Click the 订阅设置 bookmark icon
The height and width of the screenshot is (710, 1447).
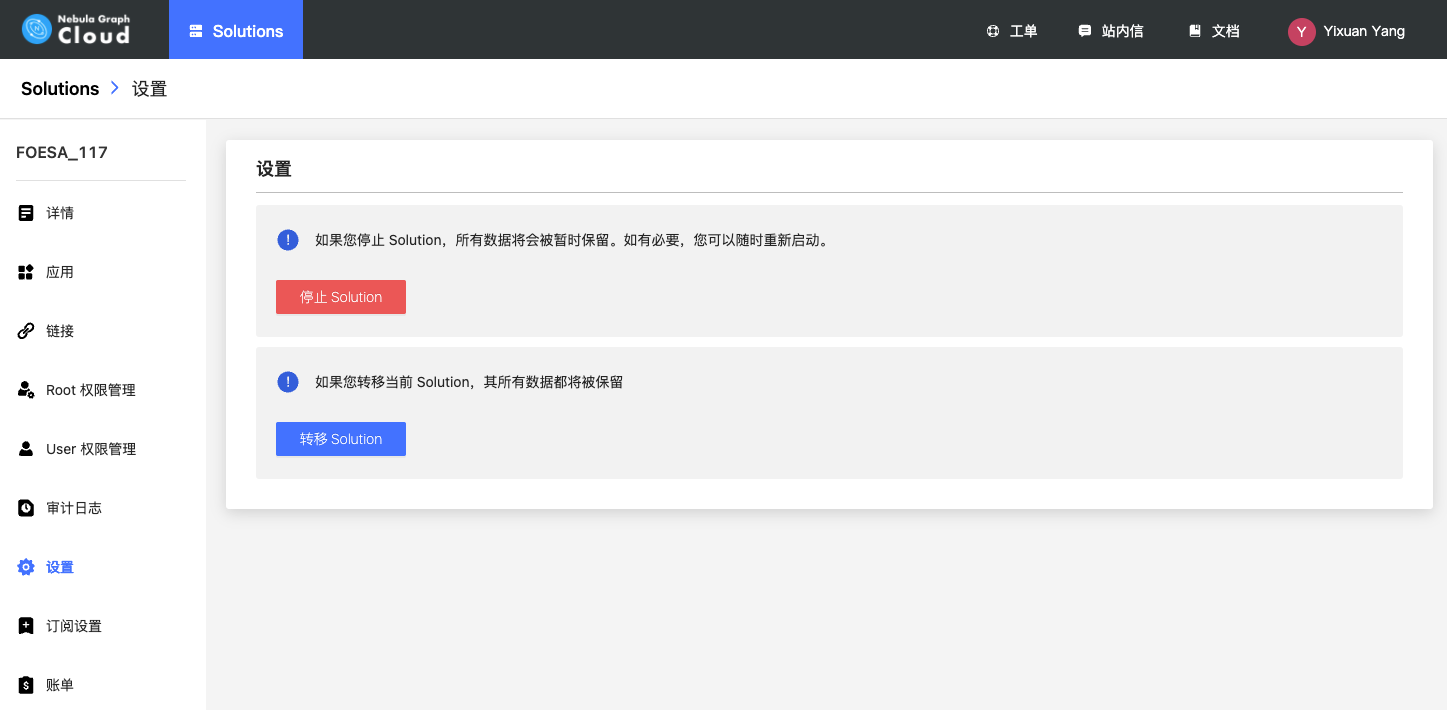point(26,626)
